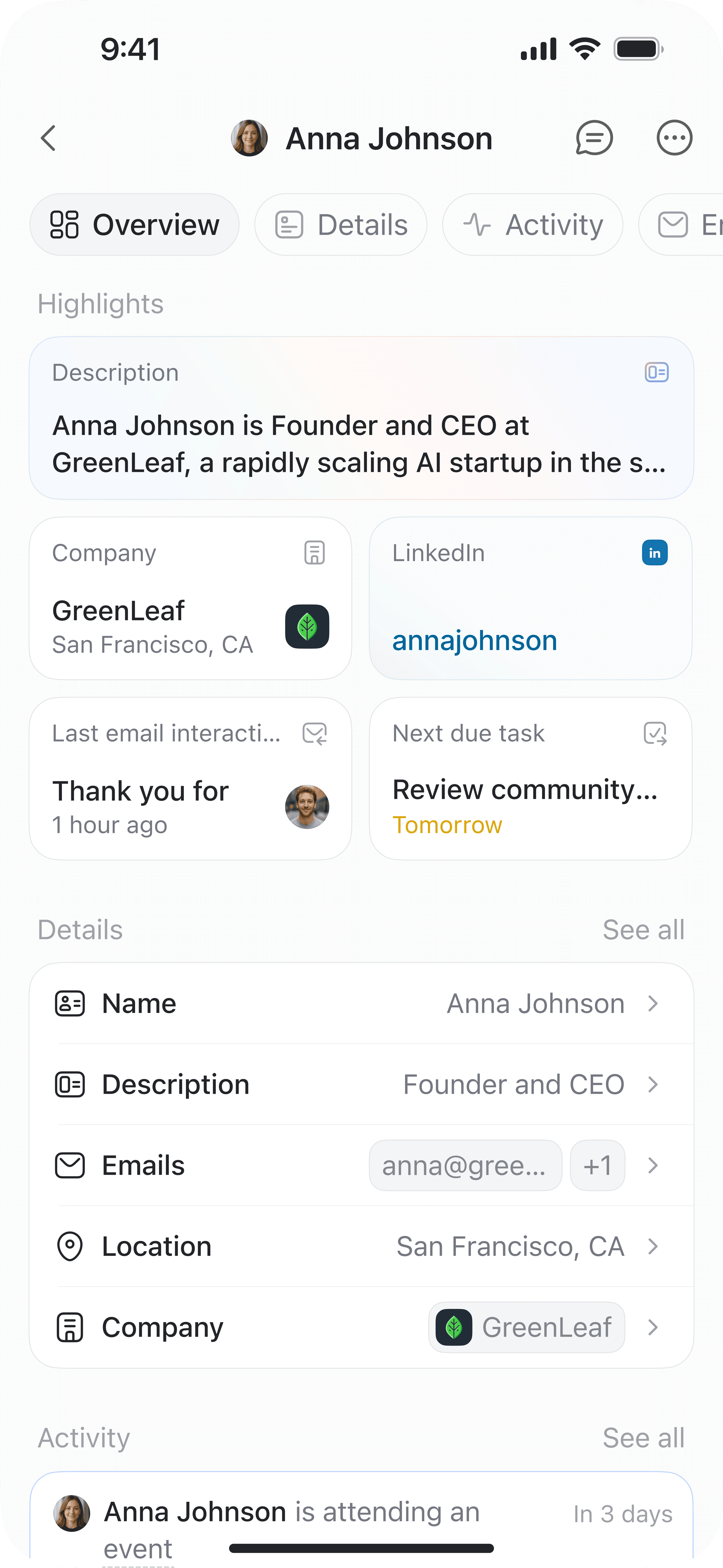Tap Anna Johnson's avatar in the header
The width and height of the screenshot is (723, 1568).
point(249,138)
